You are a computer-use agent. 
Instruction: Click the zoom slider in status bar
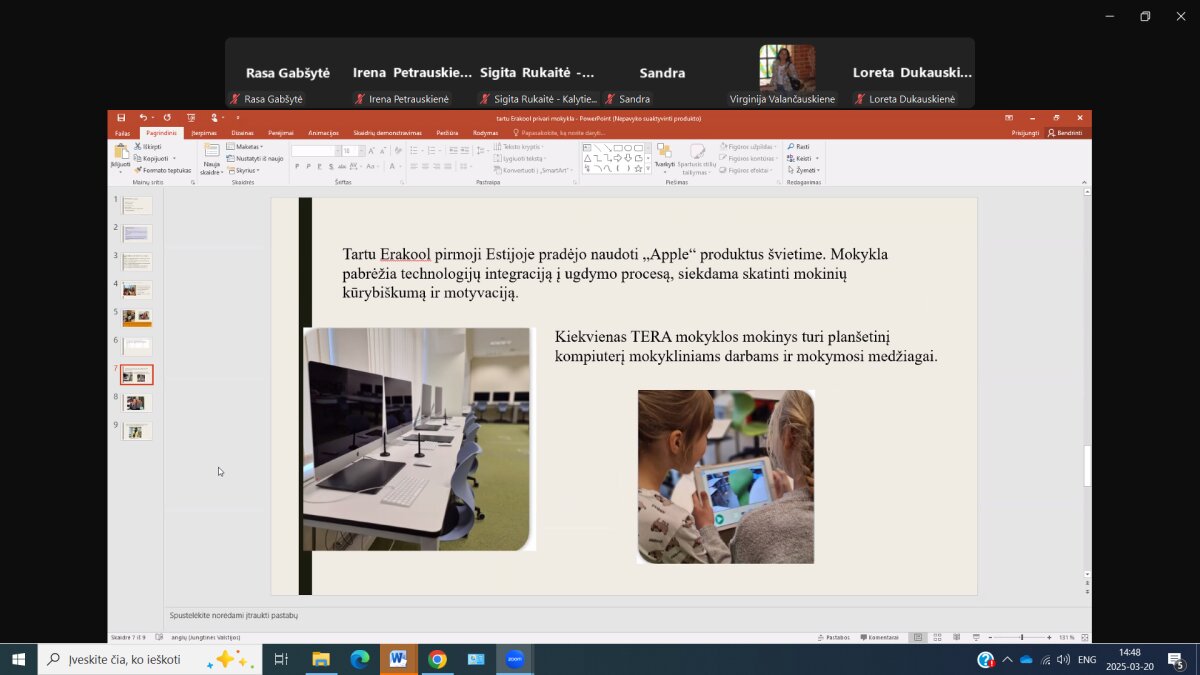coord(1021,637)
